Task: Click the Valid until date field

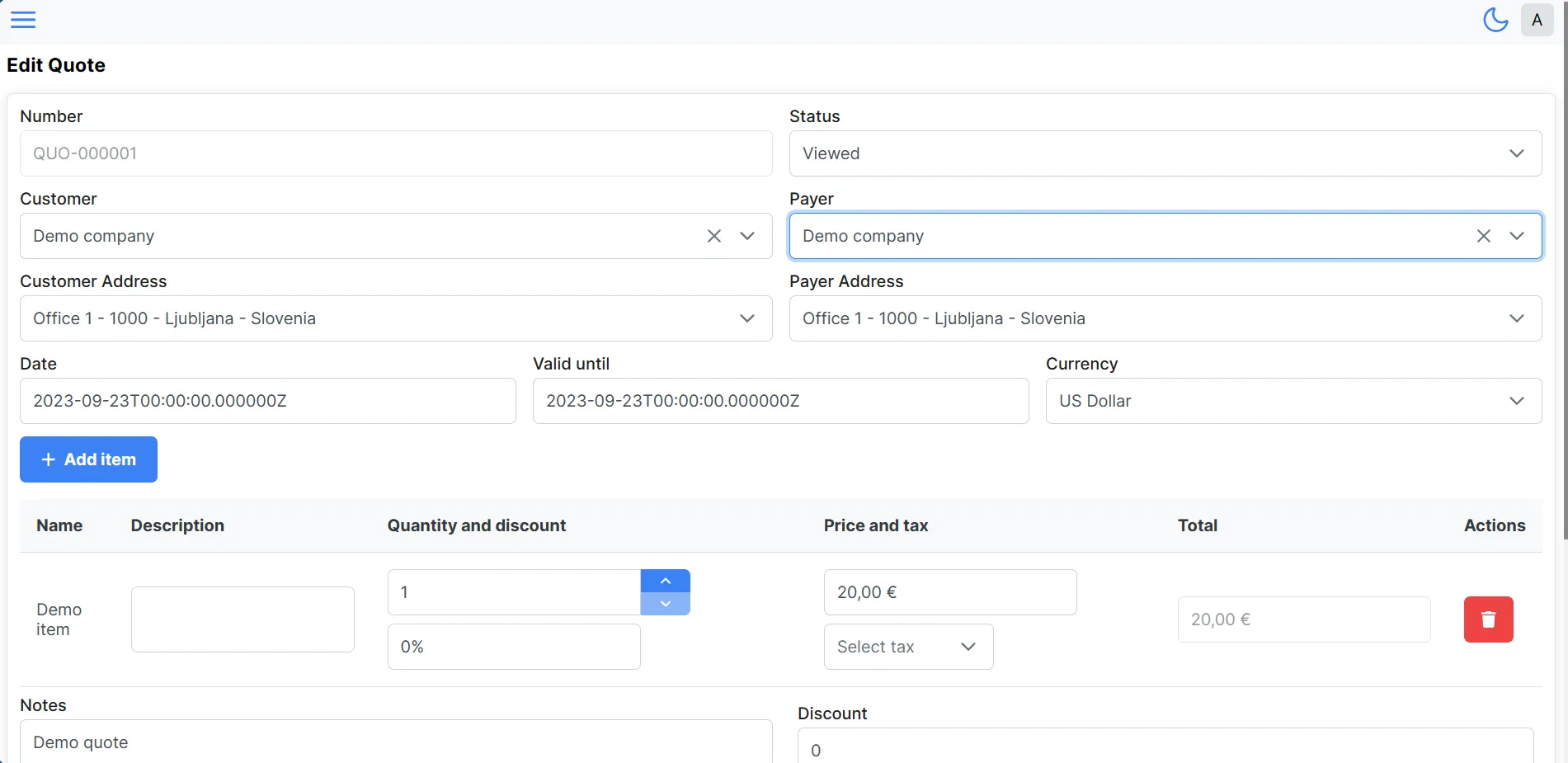Action: tap(780, 401)
